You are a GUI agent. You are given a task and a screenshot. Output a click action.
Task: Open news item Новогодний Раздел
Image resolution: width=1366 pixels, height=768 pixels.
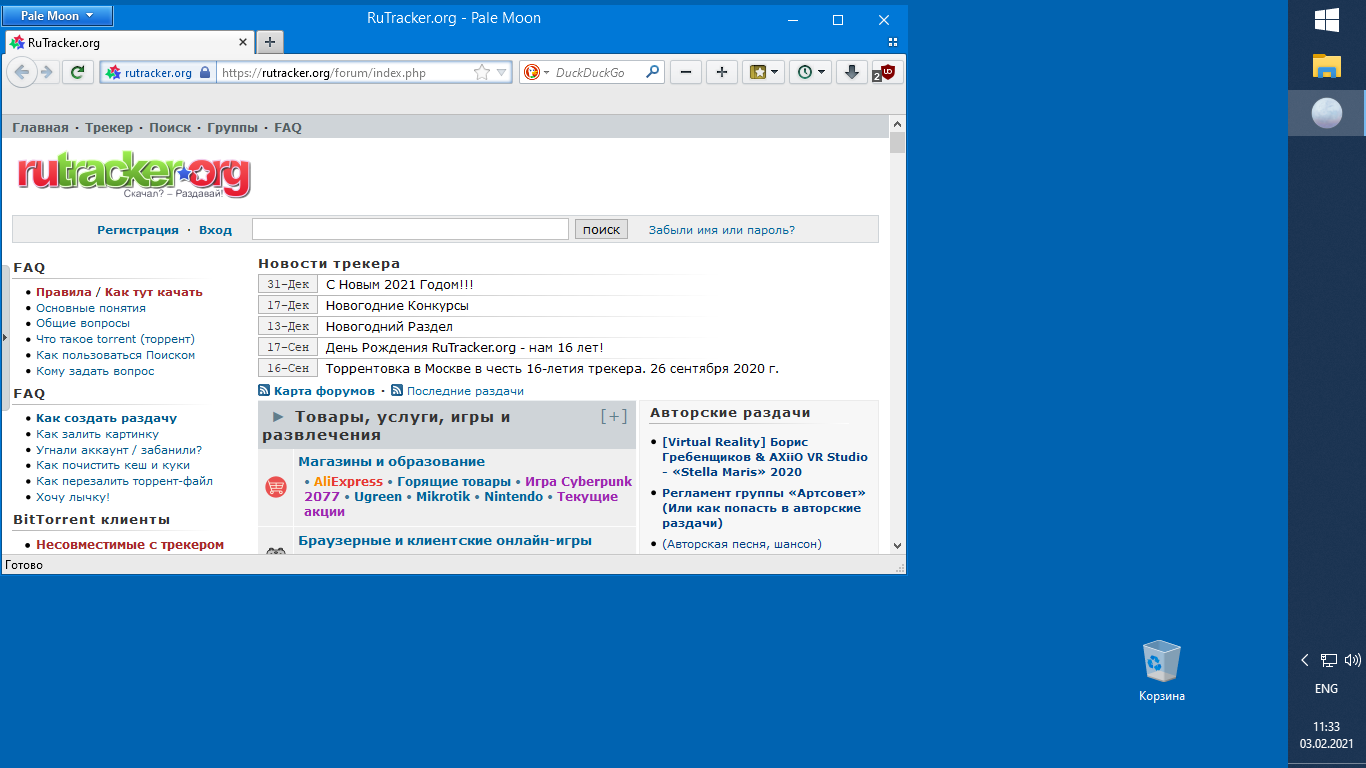tap(389, 327)
